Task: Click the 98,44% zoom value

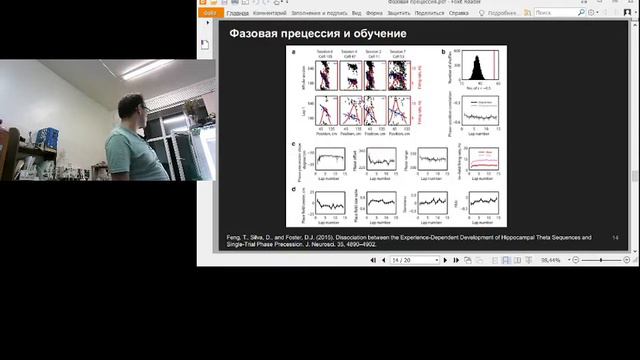Action: [x=551, y=260]
